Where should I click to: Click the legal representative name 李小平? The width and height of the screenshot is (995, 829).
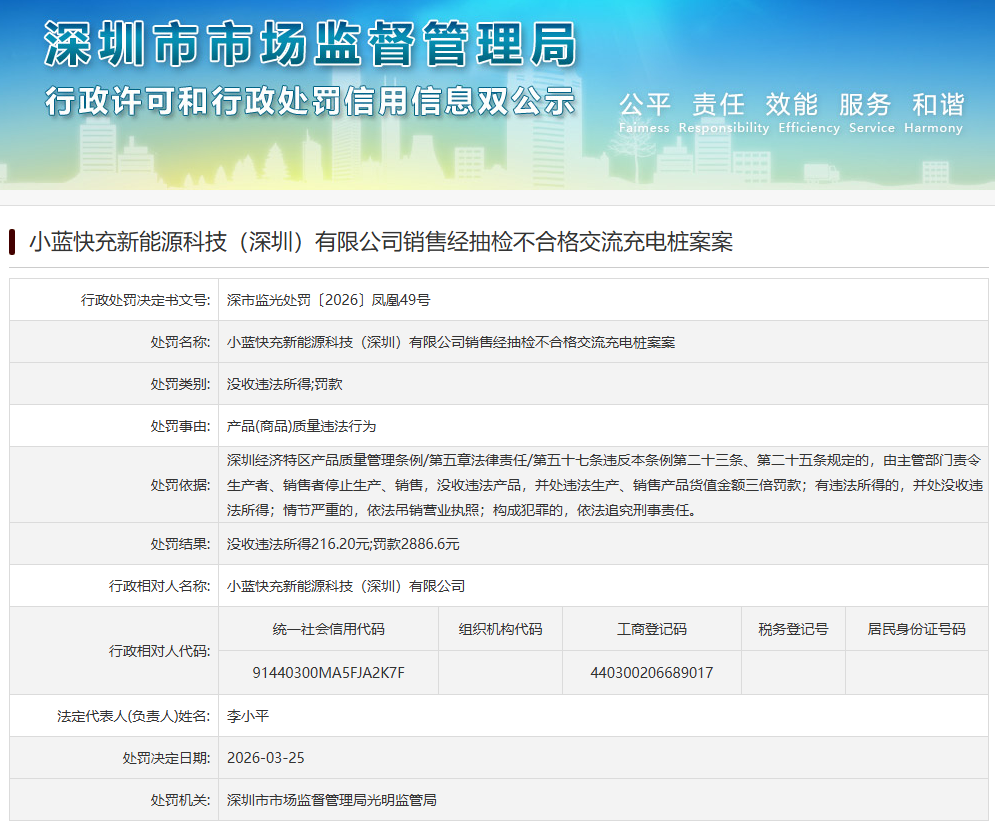248,716
